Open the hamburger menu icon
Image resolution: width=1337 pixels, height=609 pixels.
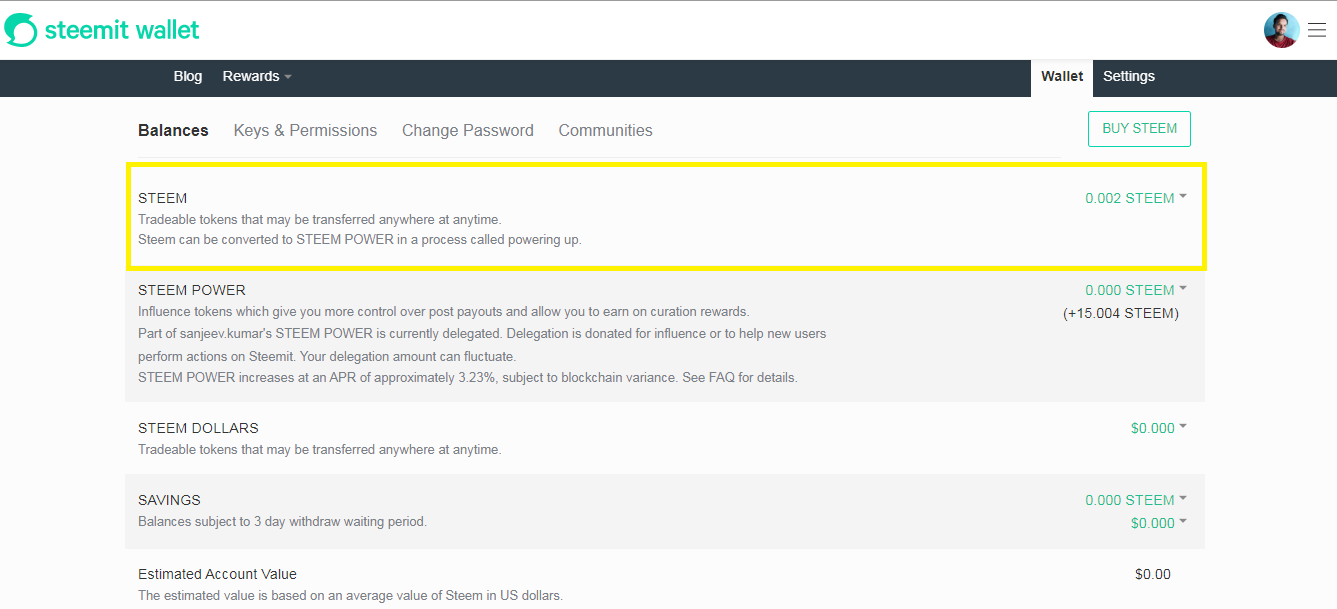(x=1317, y=30)
